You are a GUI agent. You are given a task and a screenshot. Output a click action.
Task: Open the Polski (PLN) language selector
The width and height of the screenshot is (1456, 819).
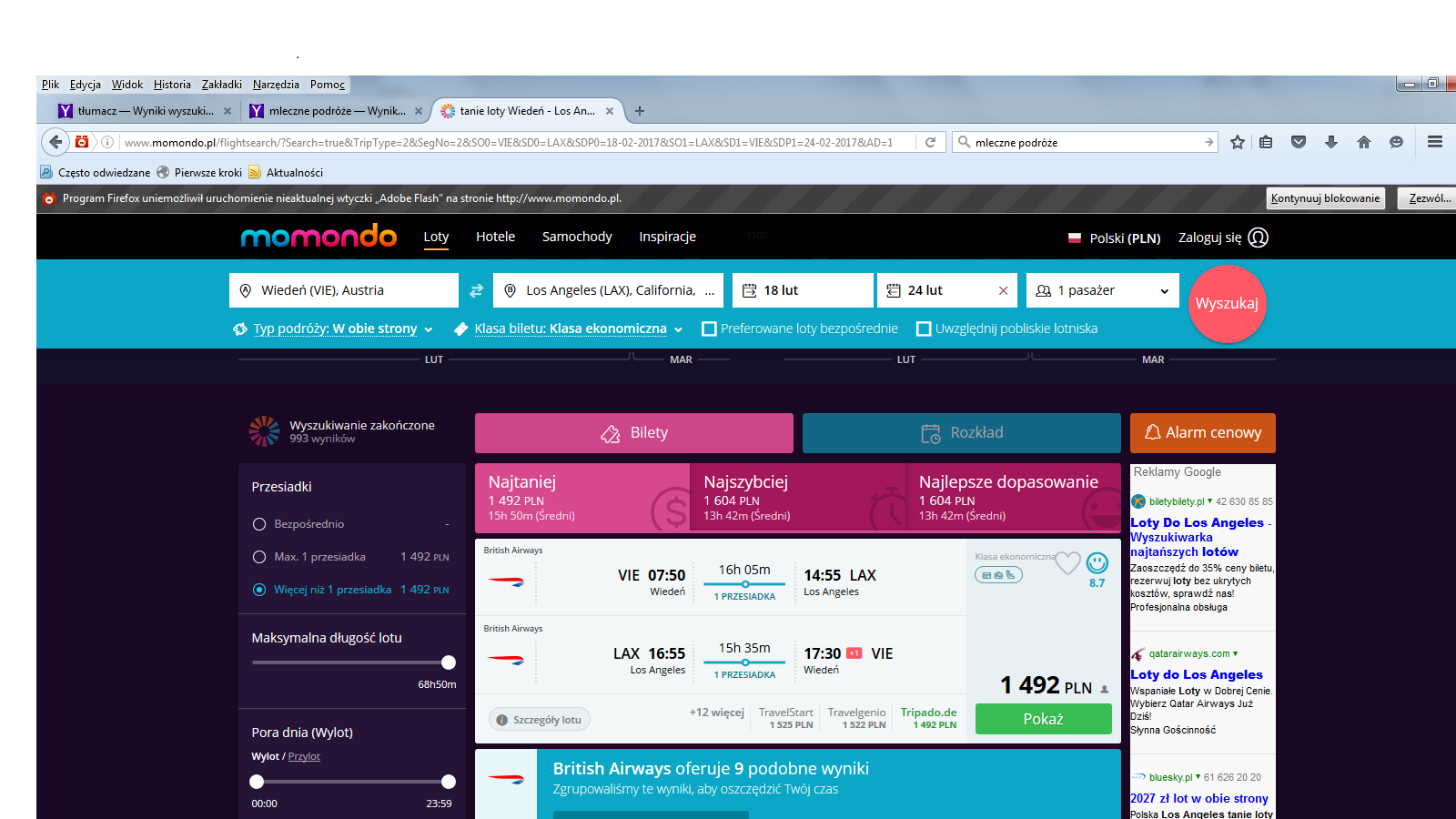pyautogui.click(x=1115, y=238)
